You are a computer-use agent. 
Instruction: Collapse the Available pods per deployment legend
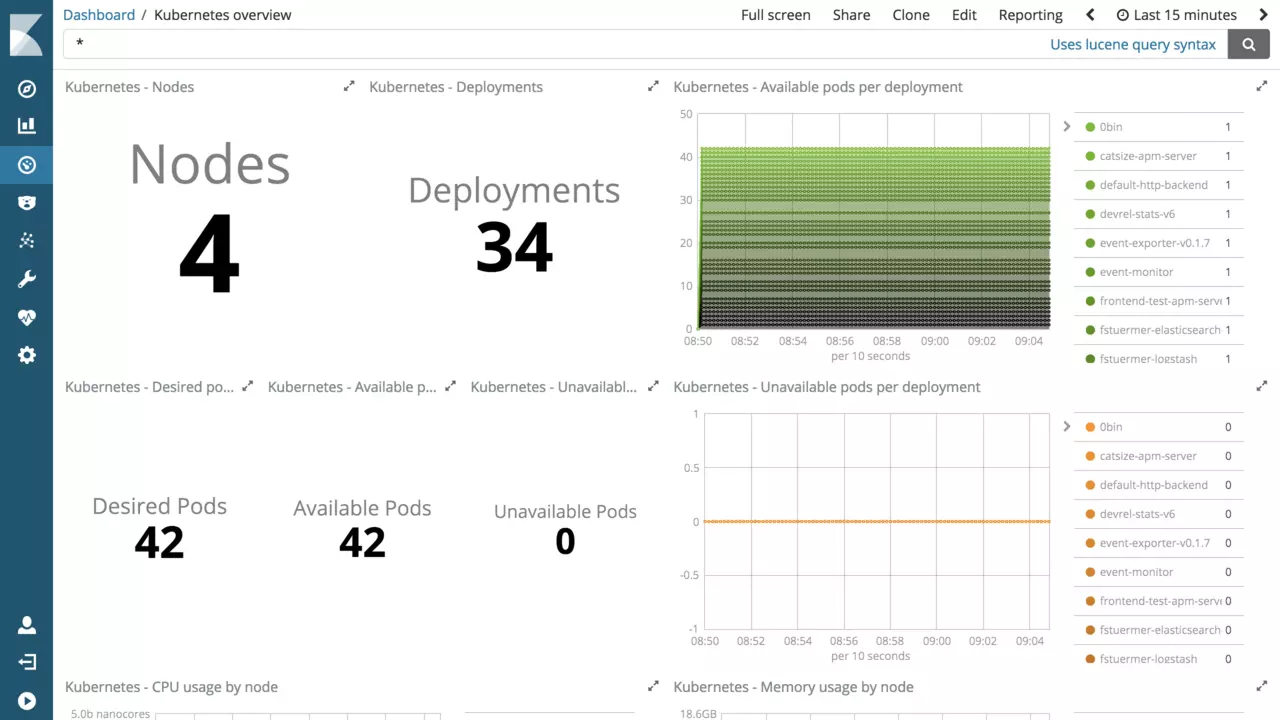(1067, 127)
